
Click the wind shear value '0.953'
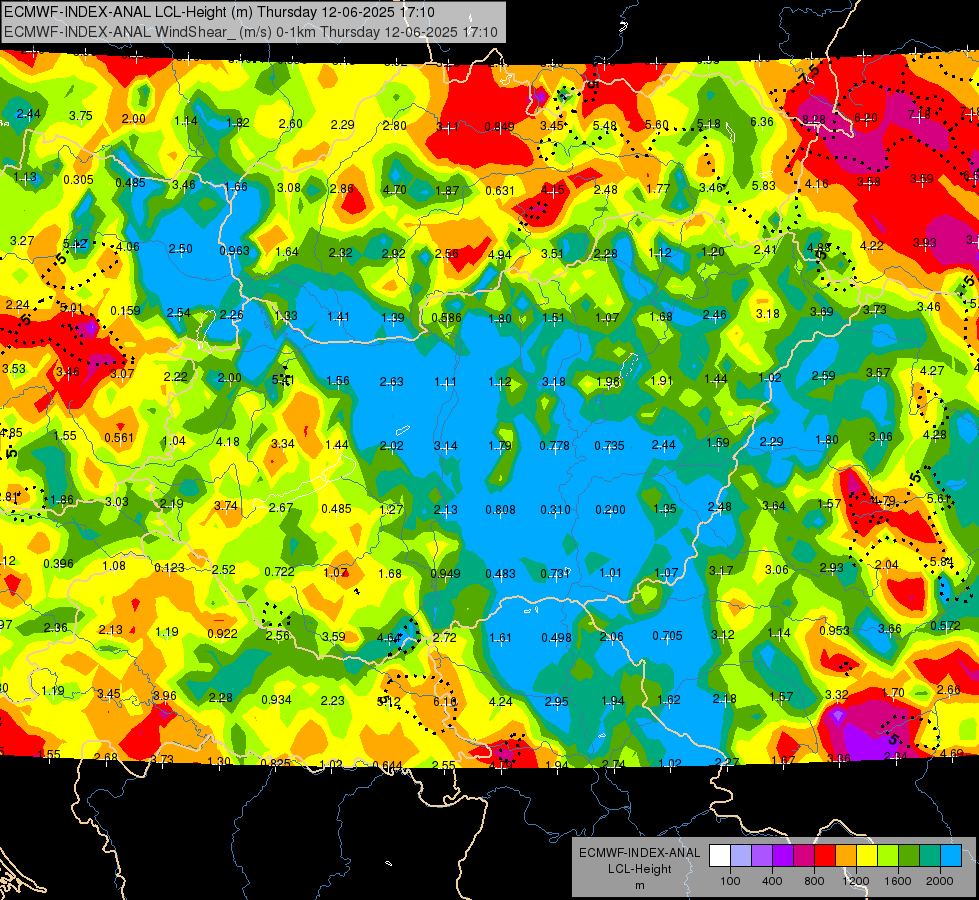834,630
